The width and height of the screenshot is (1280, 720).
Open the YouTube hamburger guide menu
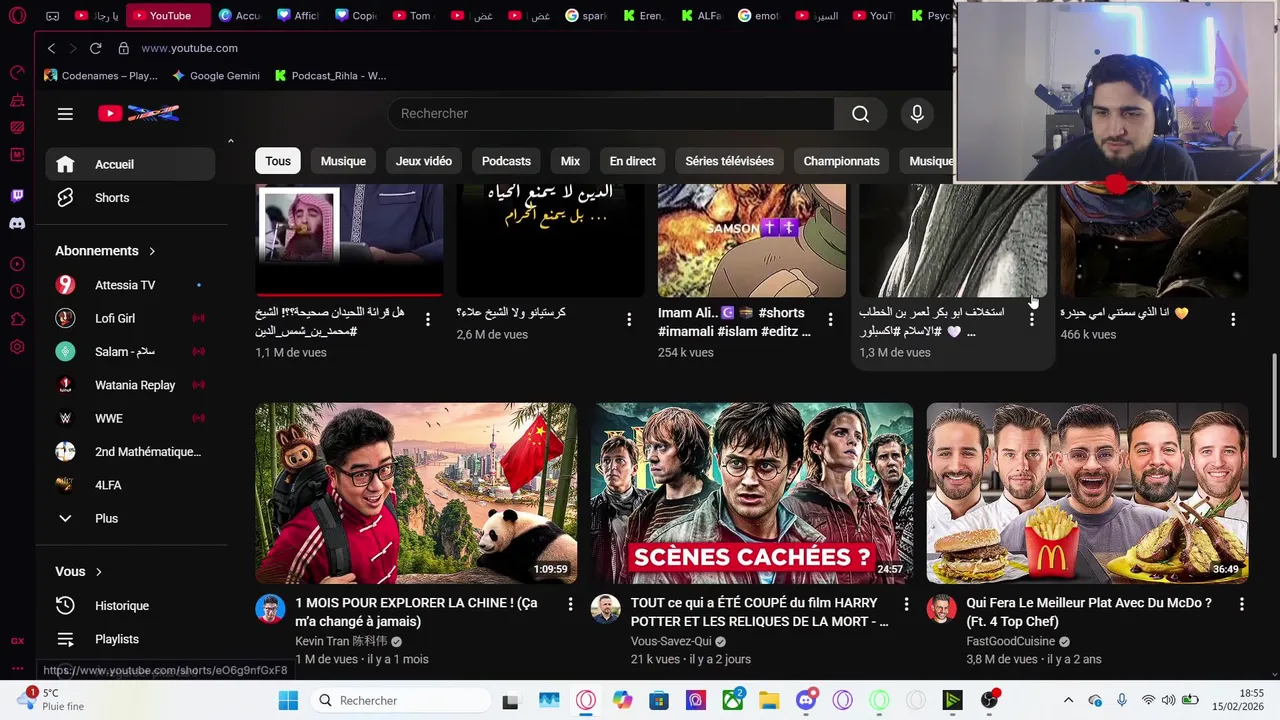(x=65, y=114)
